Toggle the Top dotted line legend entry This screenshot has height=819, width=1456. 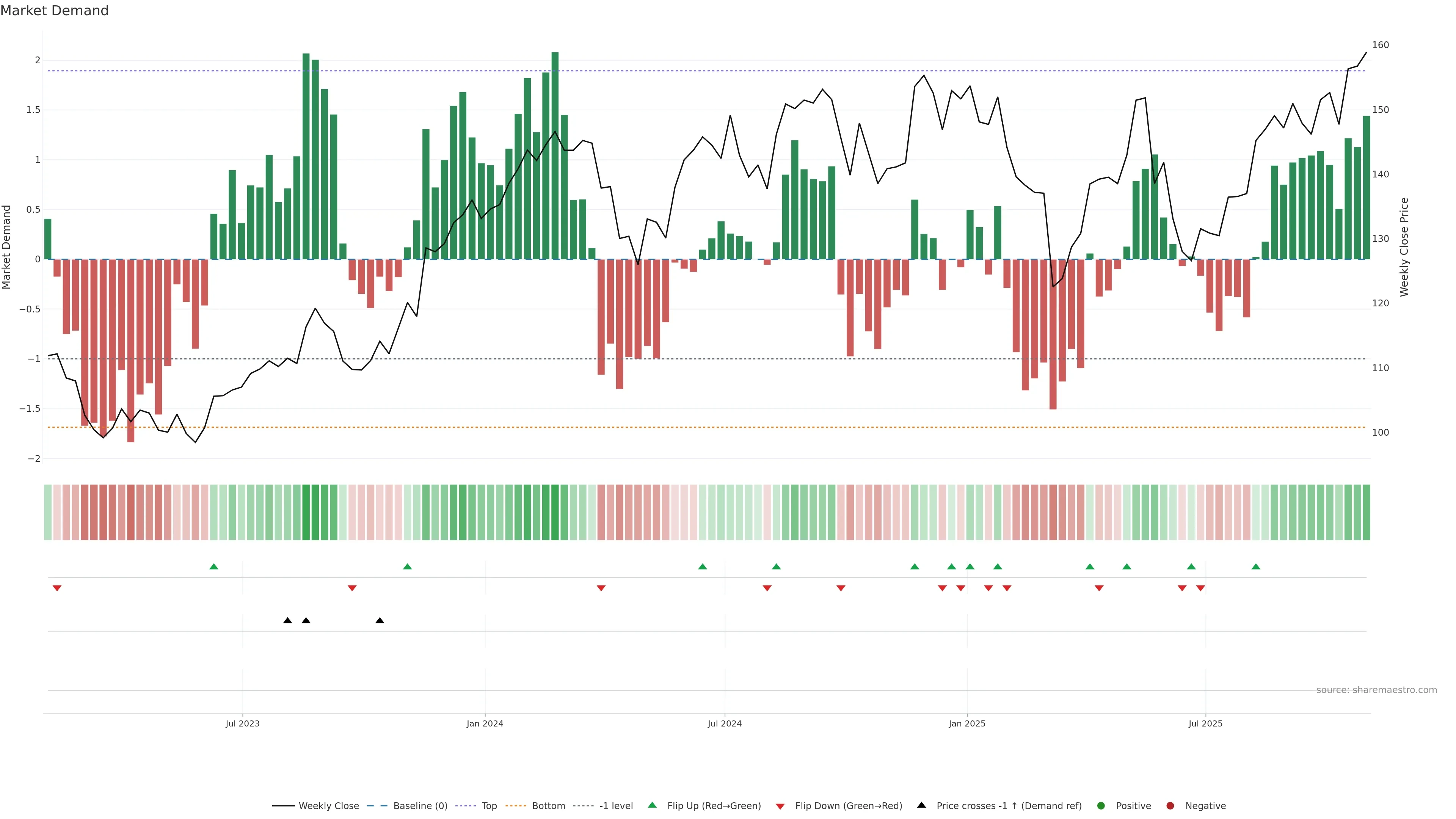489,805
